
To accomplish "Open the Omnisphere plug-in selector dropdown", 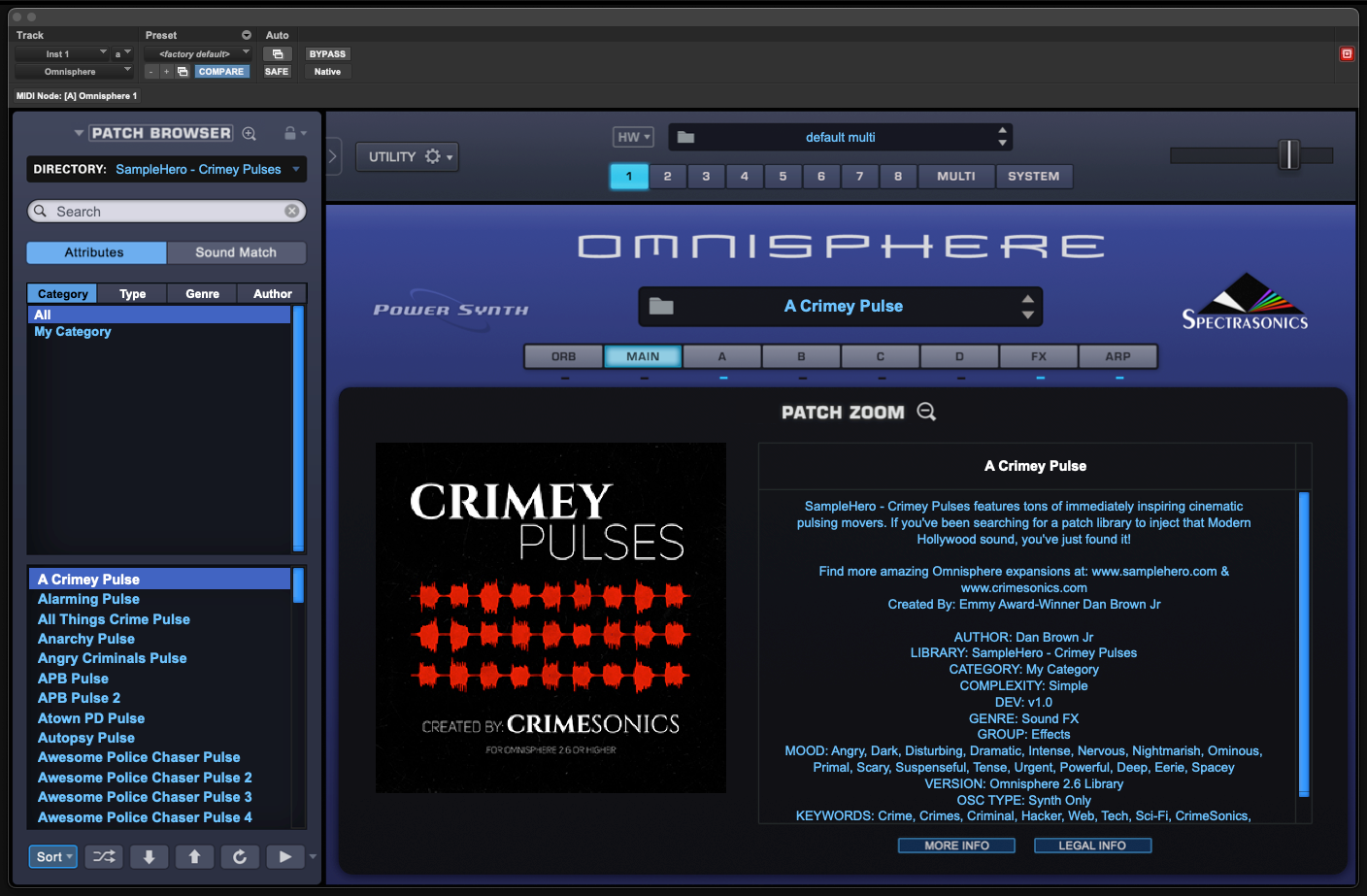I will tap(74, 72).
